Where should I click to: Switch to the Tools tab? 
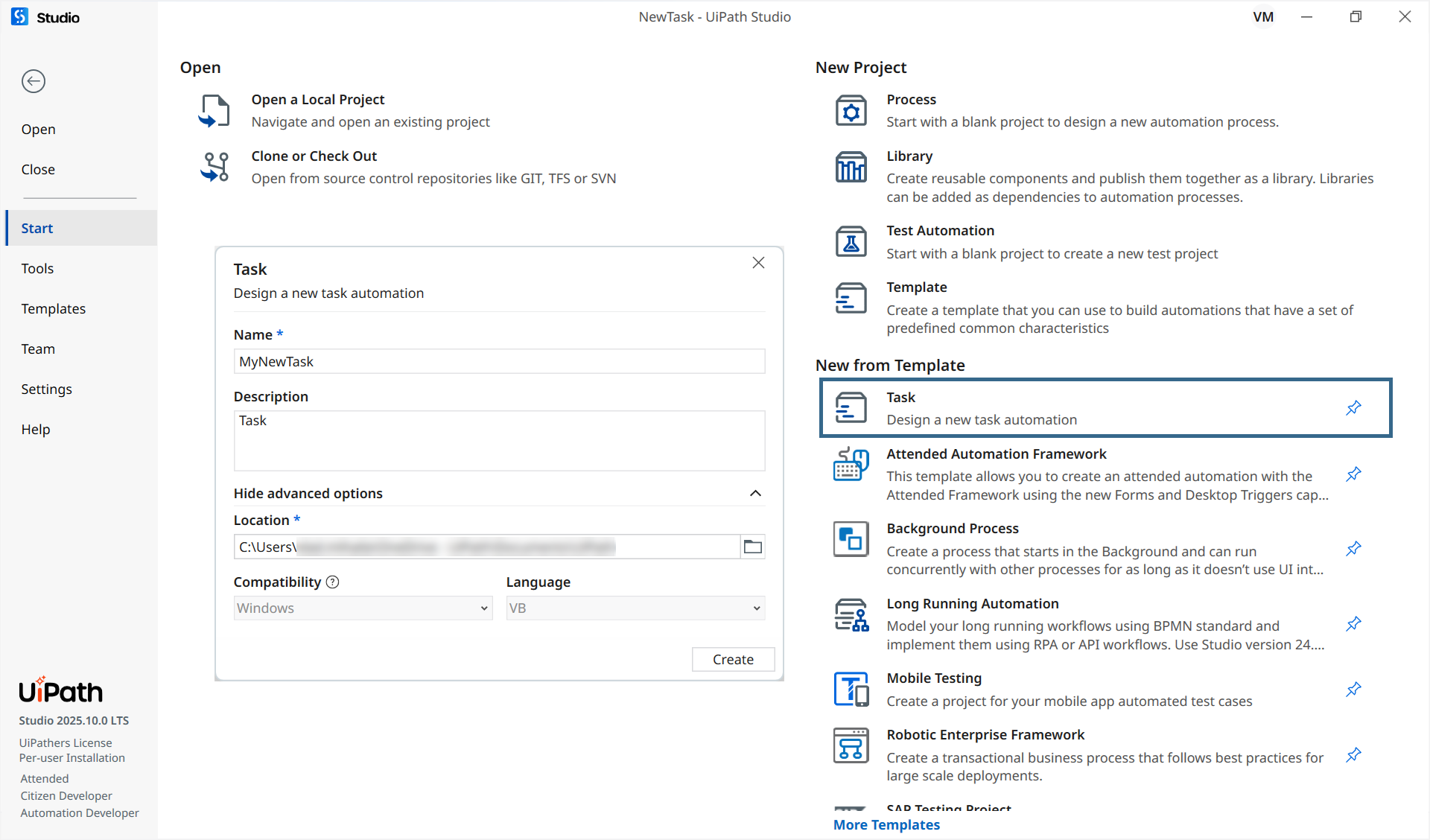click(37, 269)
